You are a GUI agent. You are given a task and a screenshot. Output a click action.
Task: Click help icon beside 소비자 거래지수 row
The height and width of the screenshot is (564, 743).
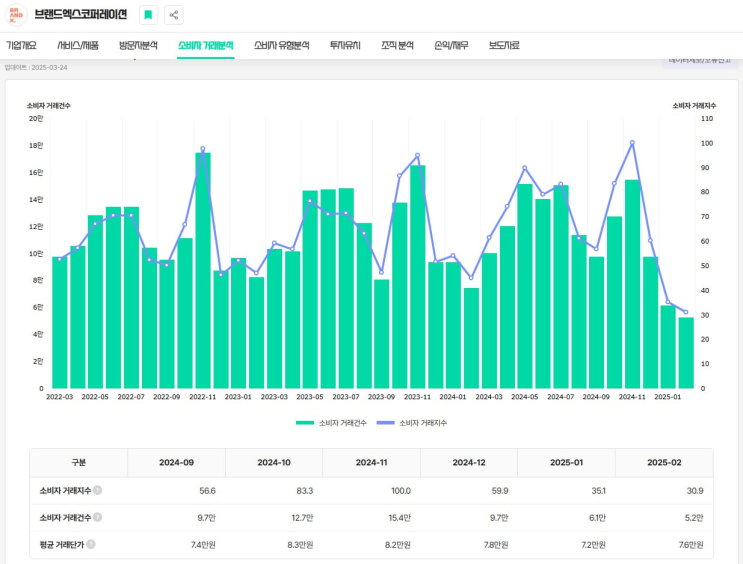point(97,490)
